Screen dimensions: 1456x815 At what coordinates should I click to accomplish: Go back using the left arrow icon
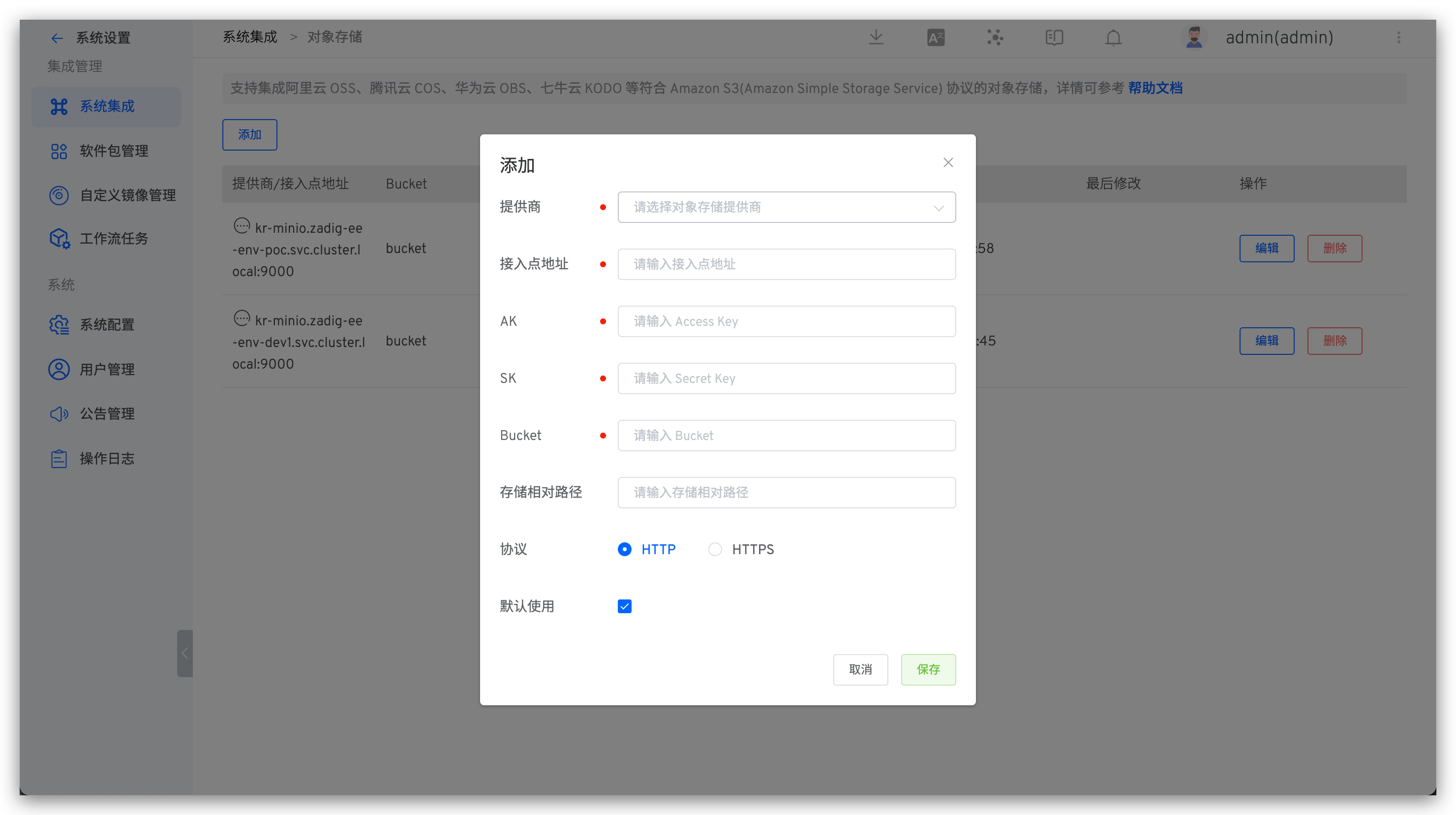tap(57, 38)
